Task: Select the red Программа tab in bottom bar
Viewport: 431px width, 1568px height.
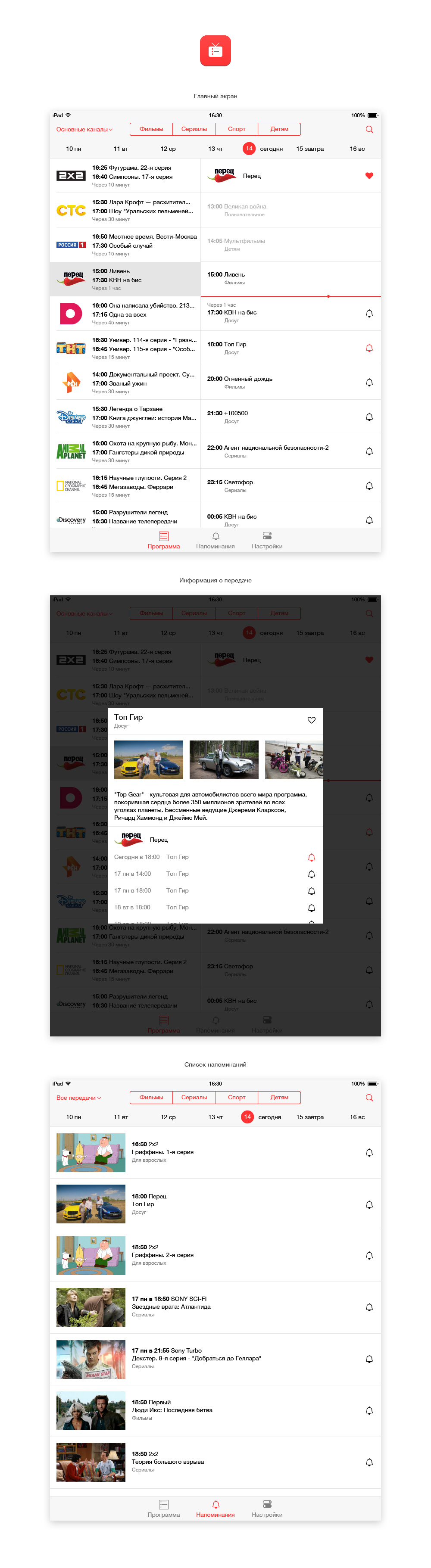Action: tap(164, 540)
